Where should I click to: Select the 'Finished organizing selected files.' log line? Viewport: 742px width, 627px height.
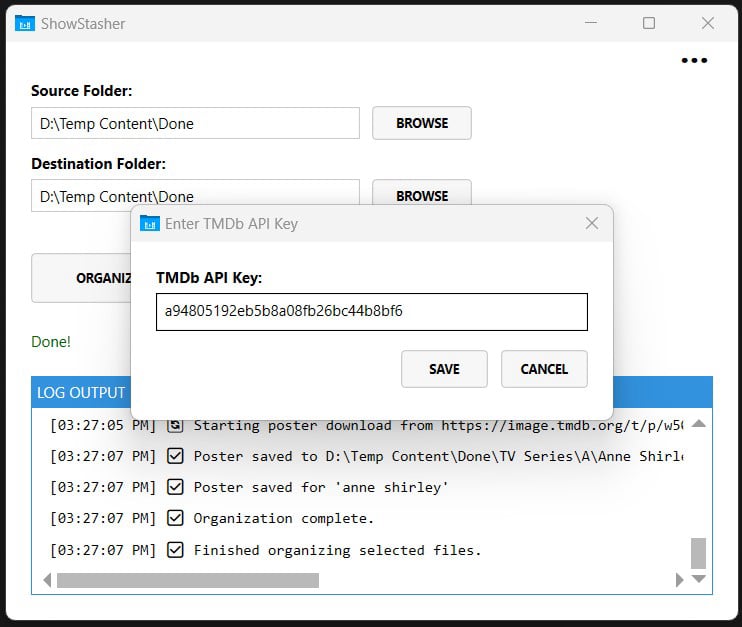point(337,550)
